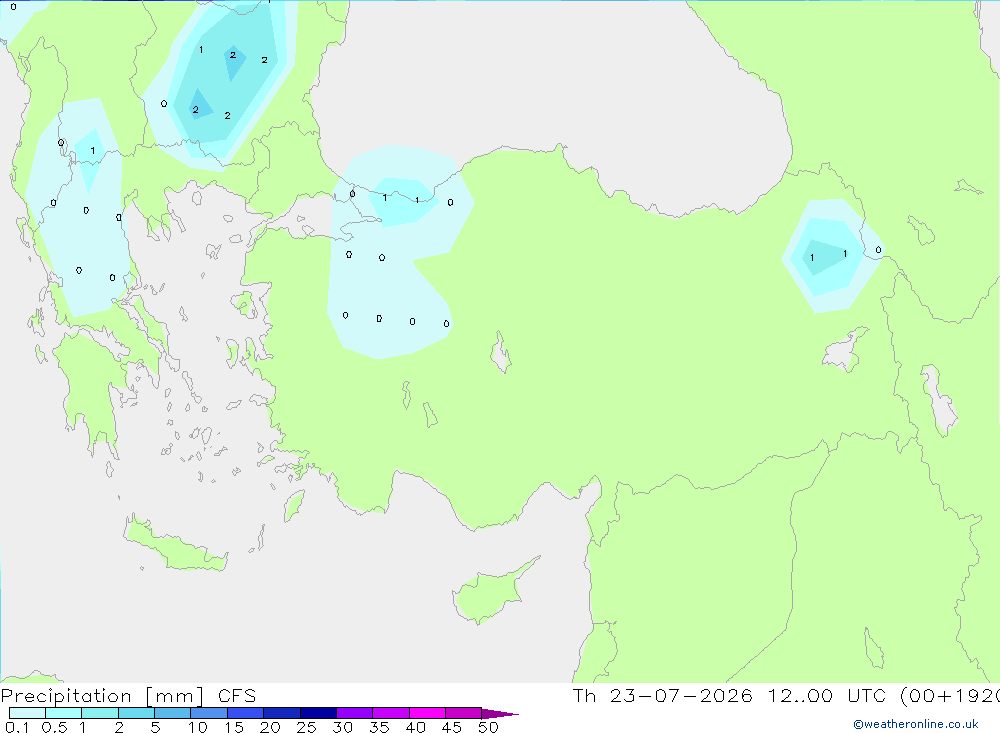Select the 'Th 23-07-2026' forecast date text
The height and width of the screenshot is (733, 1000).
(662, 695)
